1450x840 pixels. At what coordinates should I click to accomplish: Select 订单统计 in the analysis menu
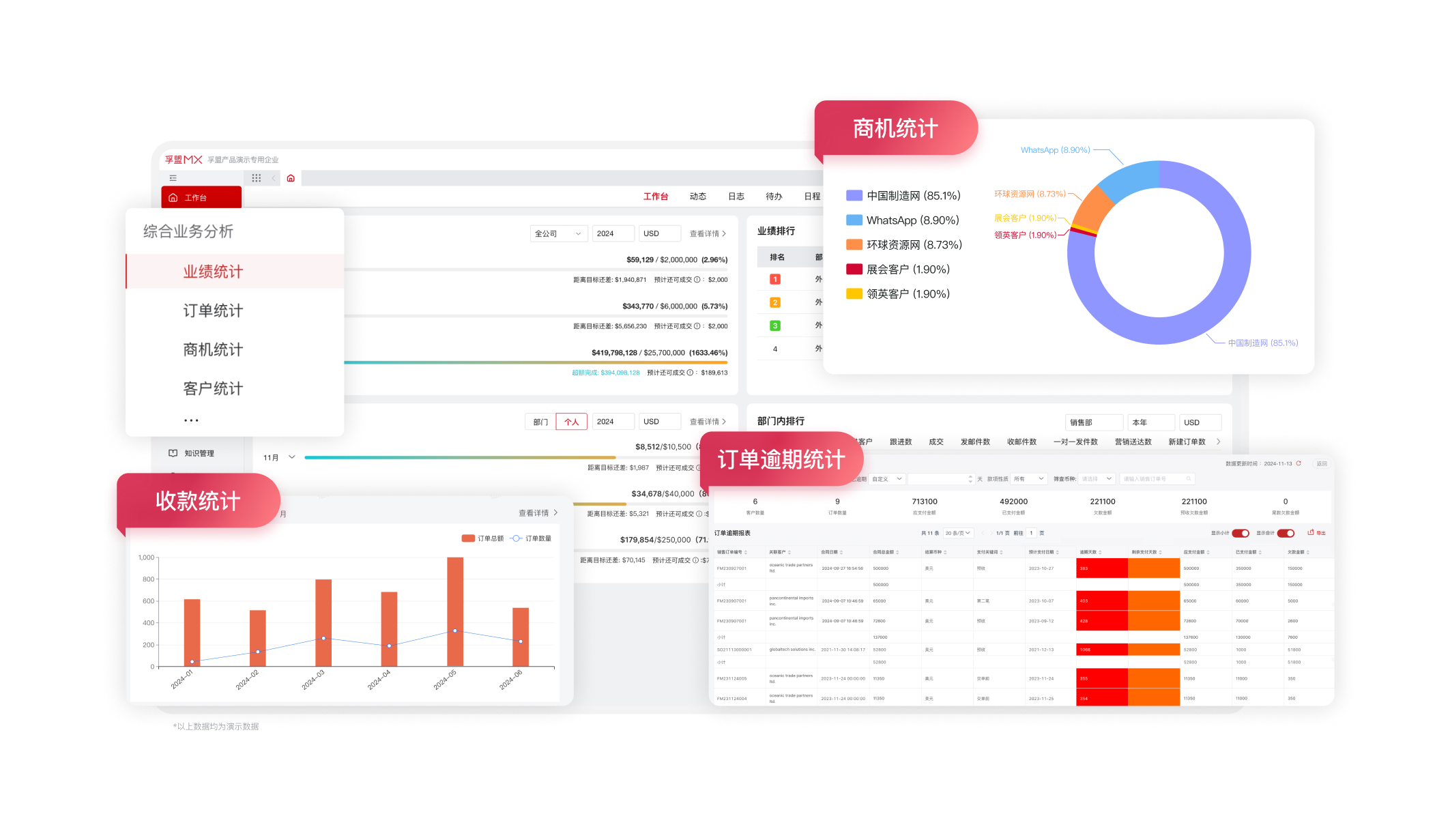pos(213,310)
